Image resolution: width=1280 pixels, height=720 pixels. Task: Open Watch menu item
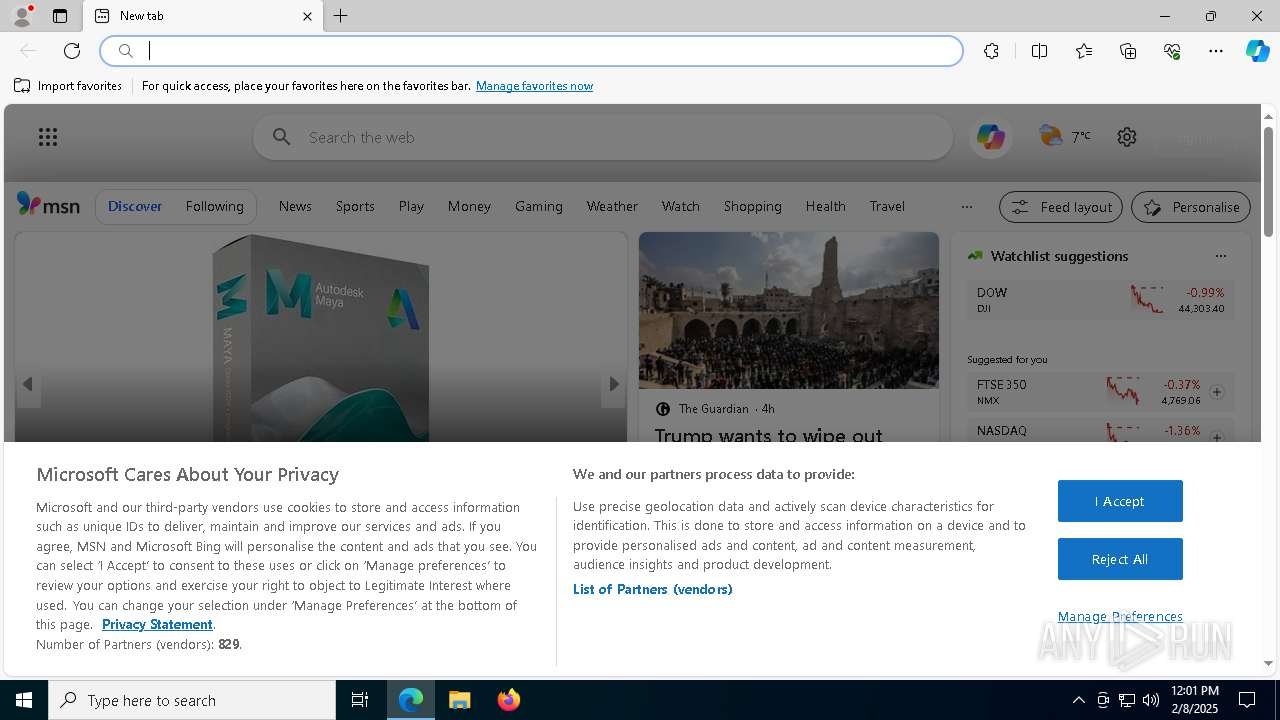tap(680, 206)
